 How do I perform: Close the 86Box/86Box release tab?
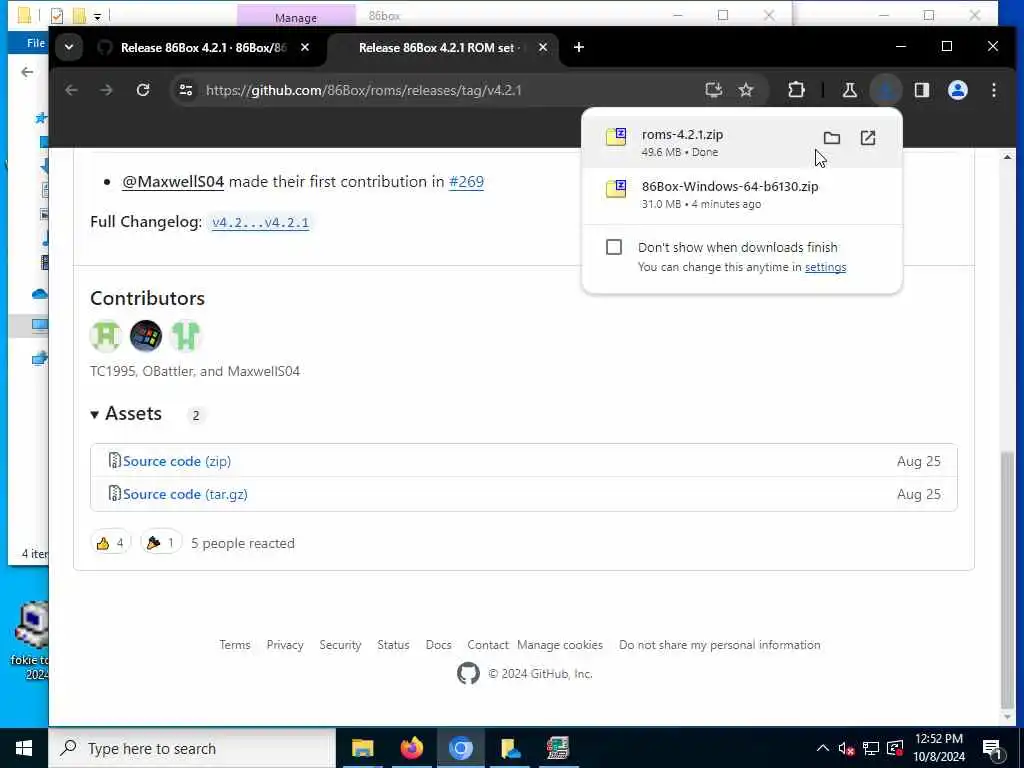pos(305,47)
